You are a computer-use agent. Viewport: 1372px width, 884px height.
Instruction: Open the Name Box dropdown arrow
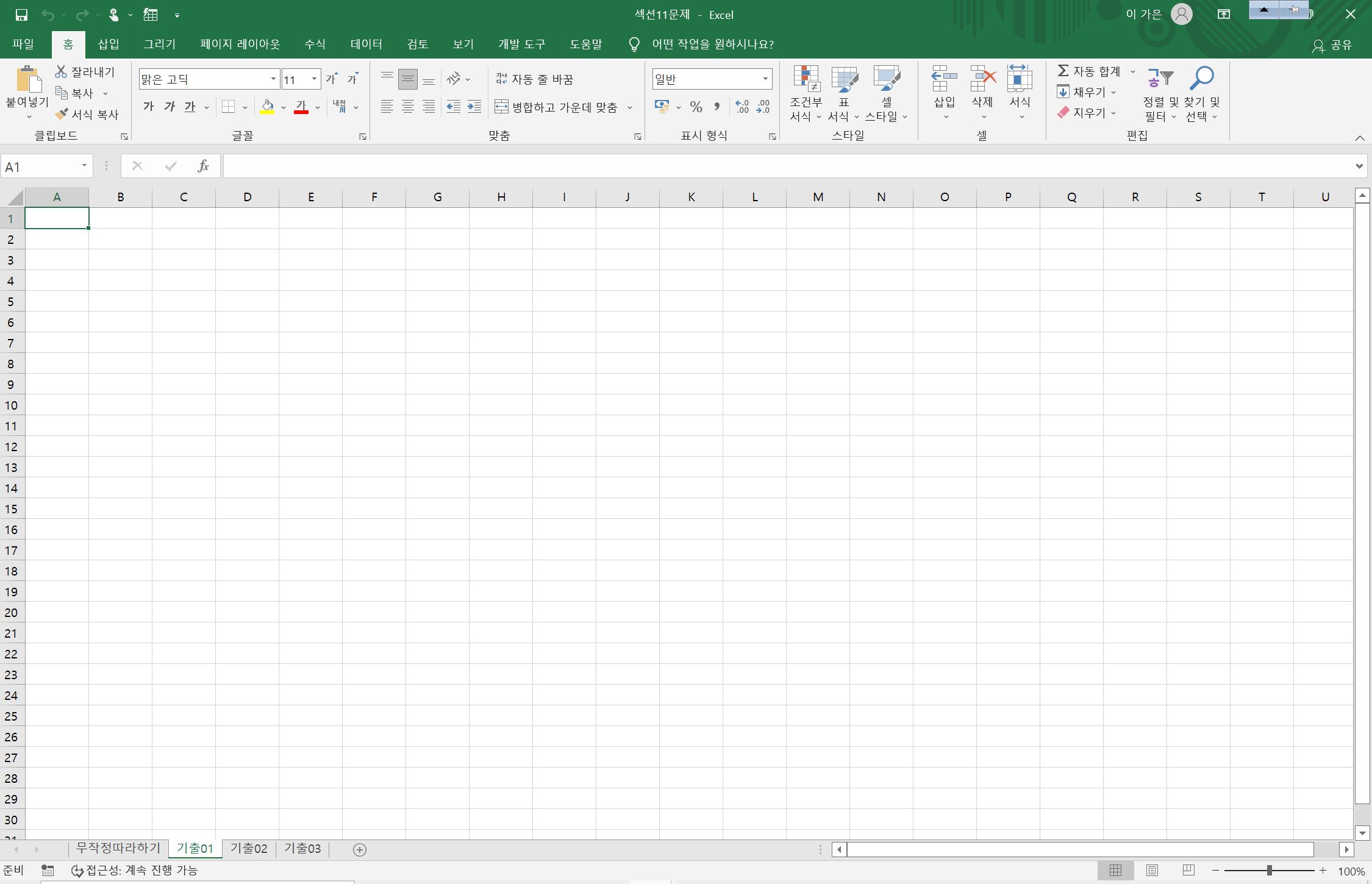[84, 166]
